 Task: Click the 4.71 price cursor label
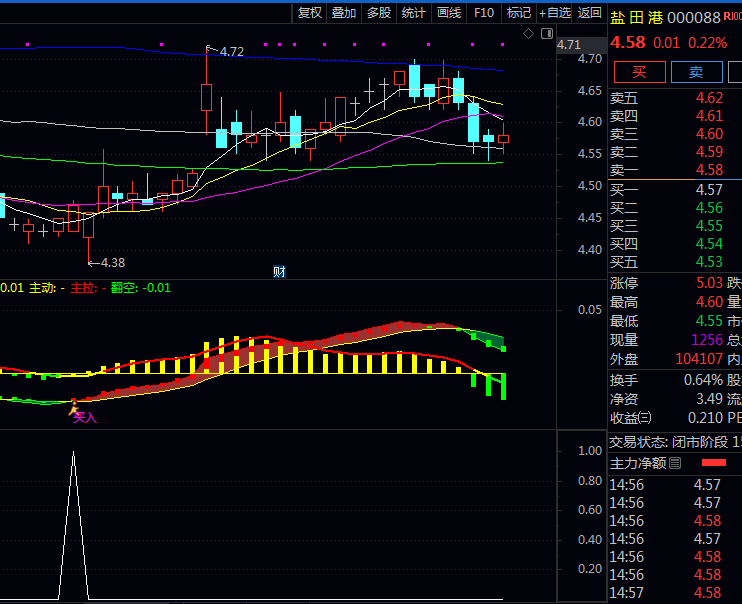(x=569, y=45)
